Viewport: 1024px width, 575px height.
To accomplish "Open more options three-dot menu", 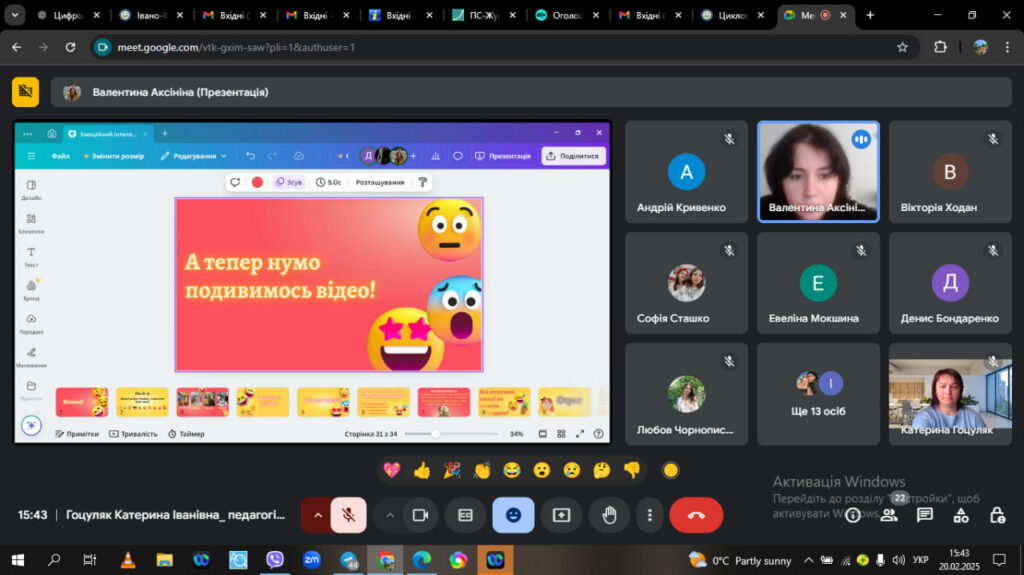I will coord(649,515).
